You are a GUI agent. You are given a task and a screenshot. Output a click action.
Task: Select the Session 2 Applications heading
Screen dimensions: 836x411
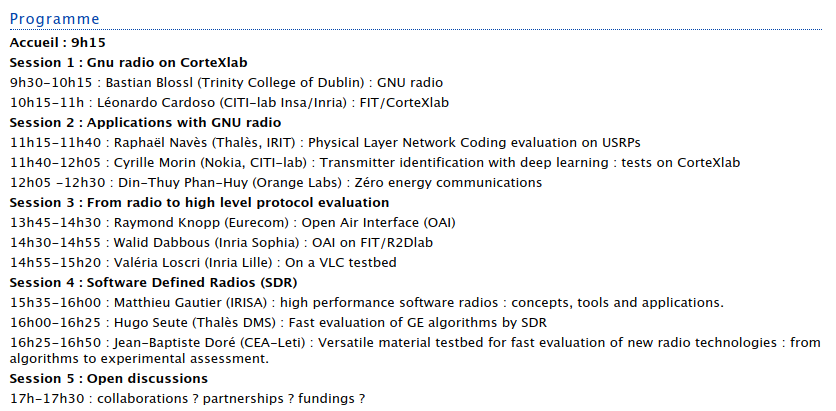coord(145,122)
